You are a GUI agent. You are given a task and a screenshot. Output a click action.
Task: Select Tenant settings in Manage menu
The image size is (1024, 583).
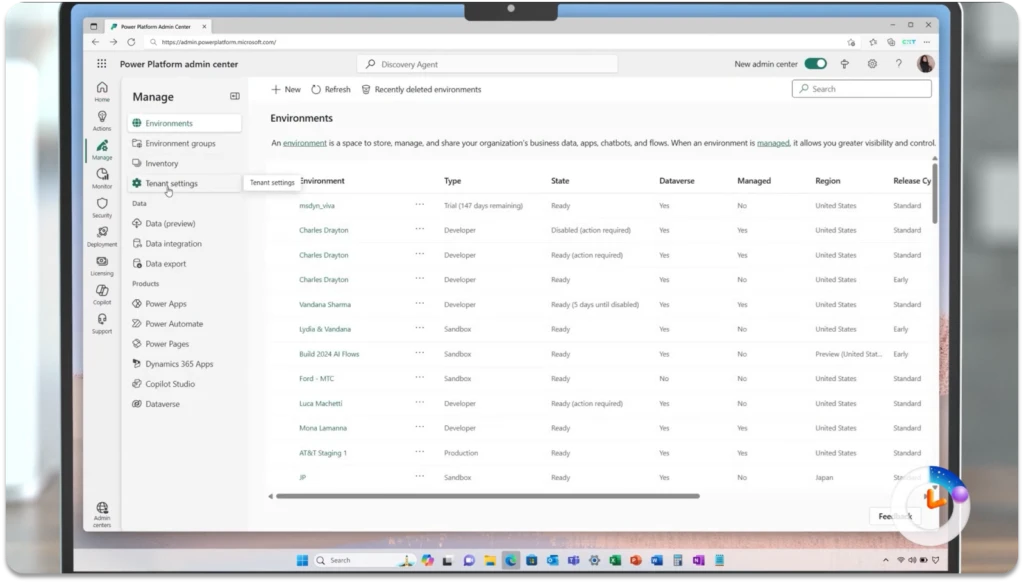coord(171,184)
